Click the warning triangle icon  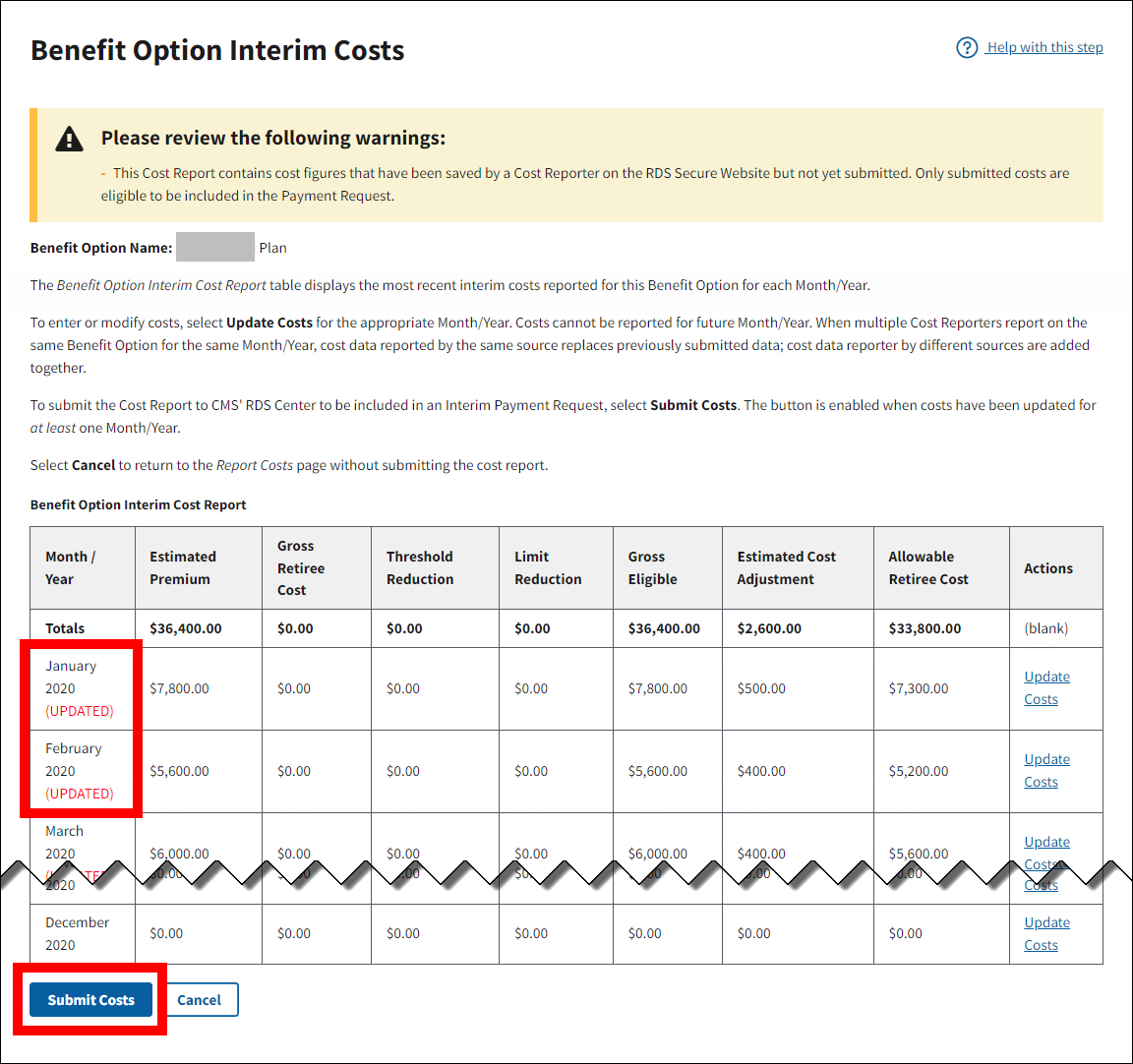pos(70,139)
